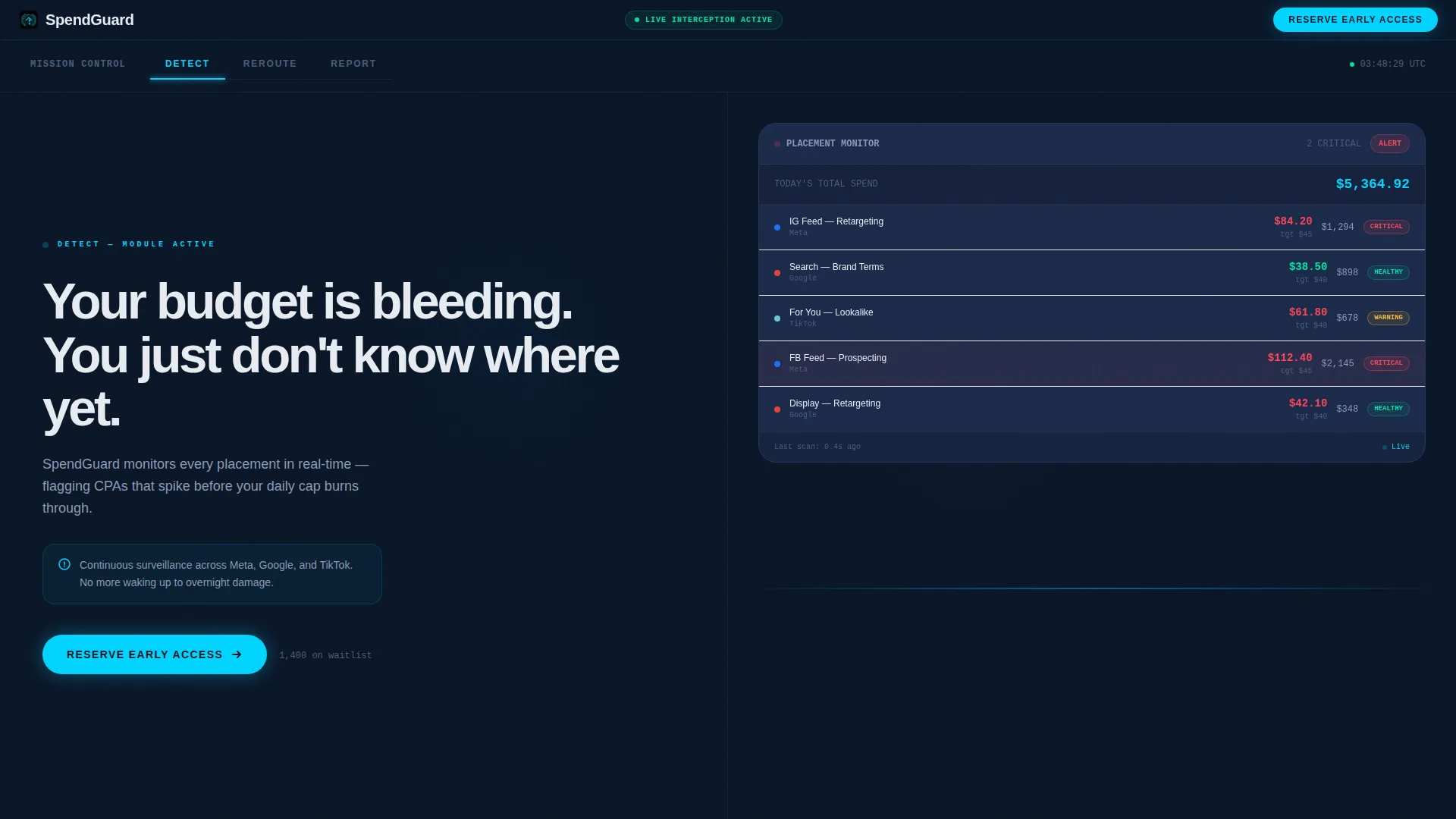Screen dimensions: 1456x819
Task: Click the teal status dot on For You row
Action: (x=777, y=318)
